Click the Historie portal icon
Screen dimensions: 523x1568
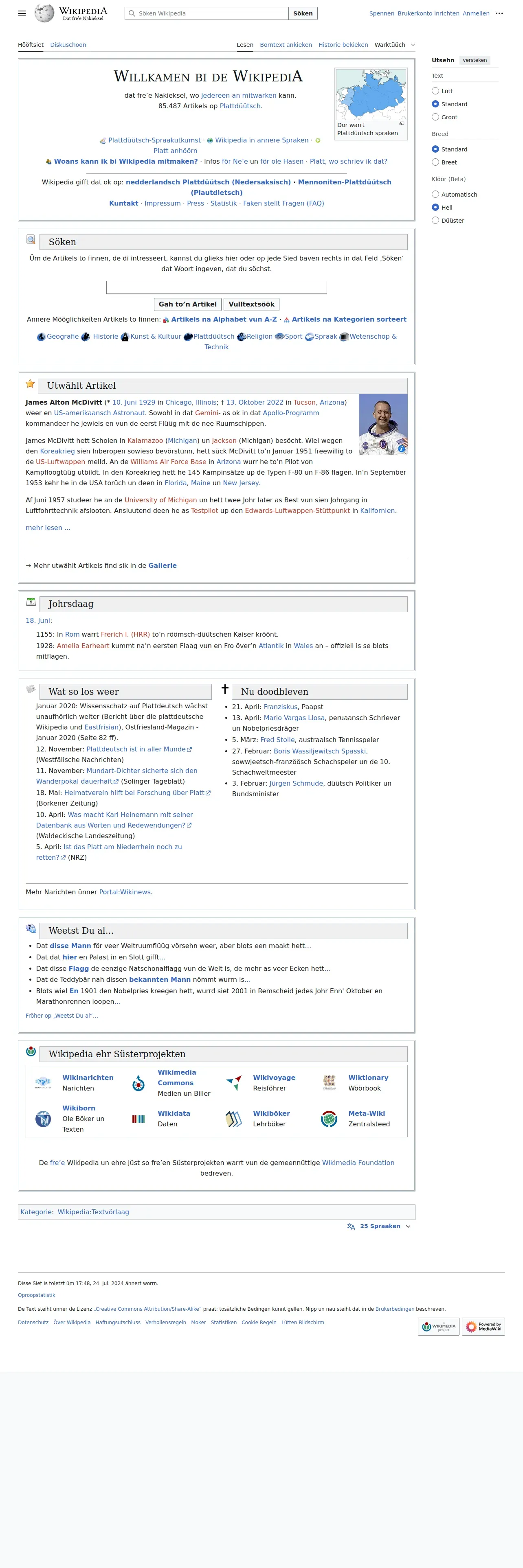pos(85,337)
